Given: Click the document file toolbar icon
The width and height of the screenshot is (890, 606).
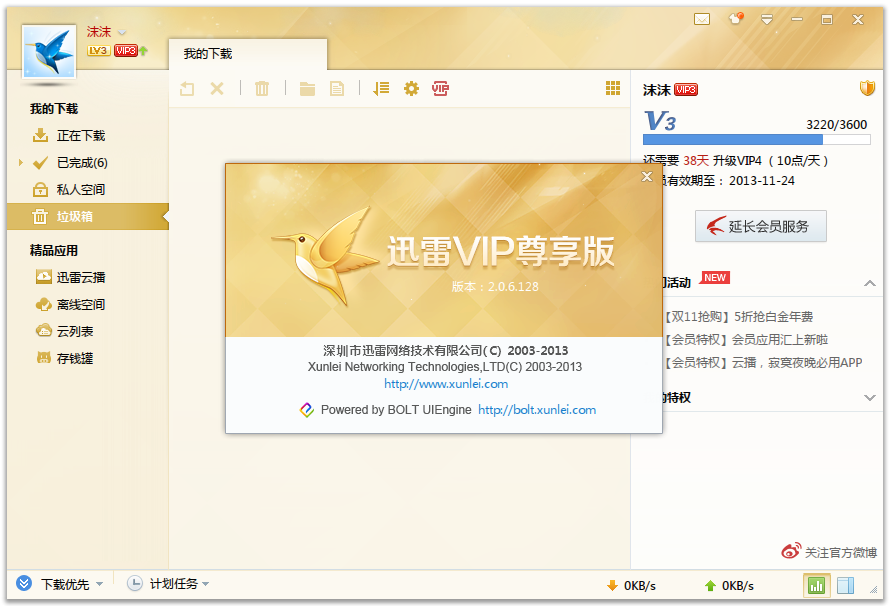Looking at the screenshot, I should [x=337, y=89].
